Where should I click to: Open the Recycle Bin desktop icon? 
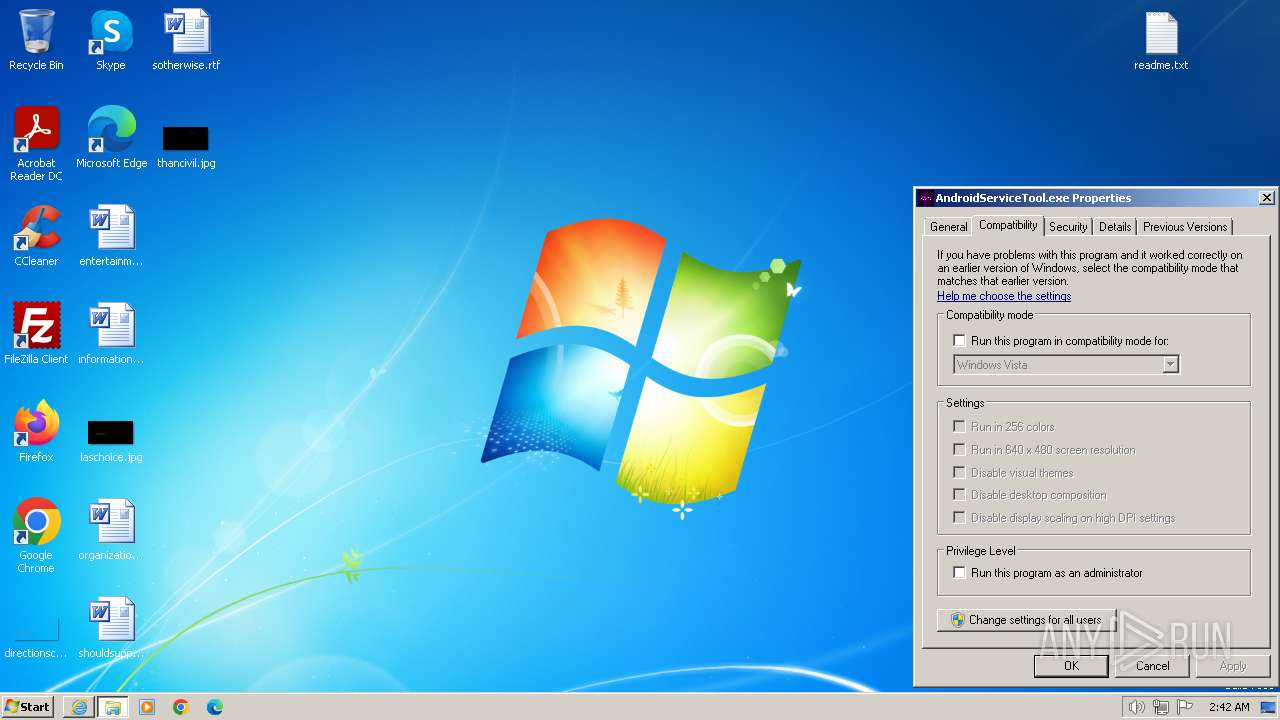point(36,40)
